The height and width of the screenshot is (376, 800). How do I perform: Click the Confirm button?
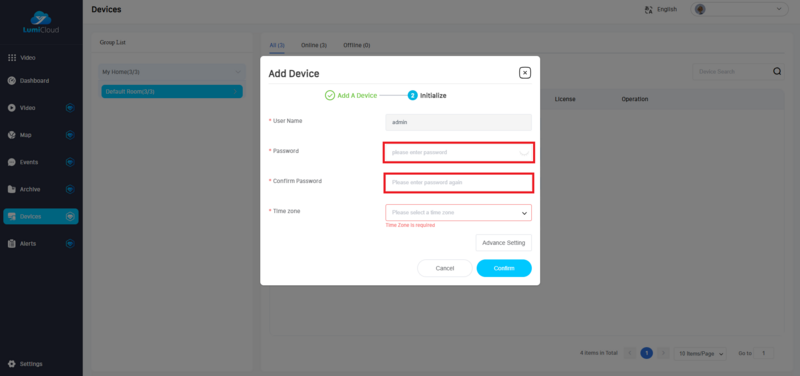click(x=504, y=268)
